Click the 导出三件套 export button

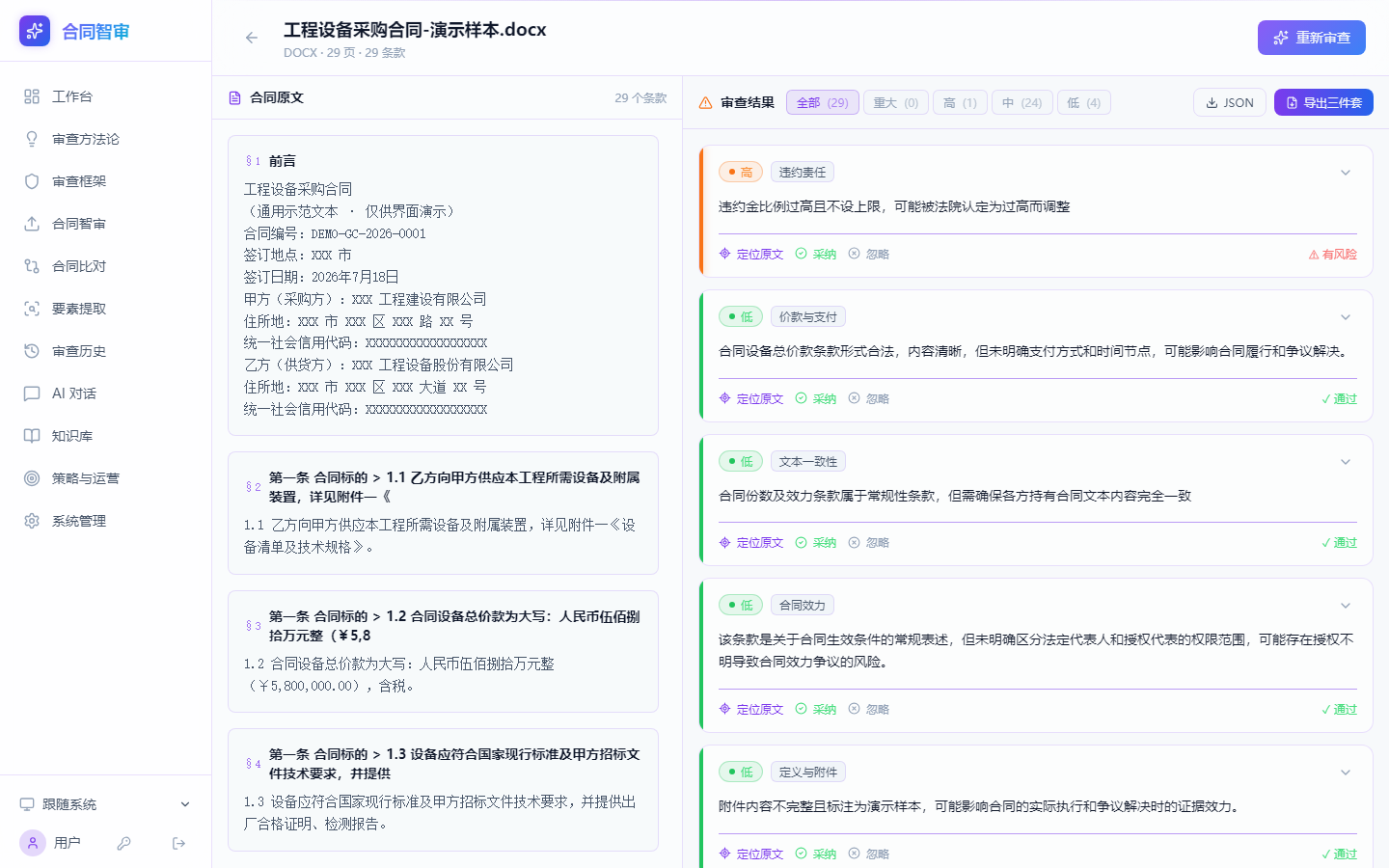(1323, 102)
